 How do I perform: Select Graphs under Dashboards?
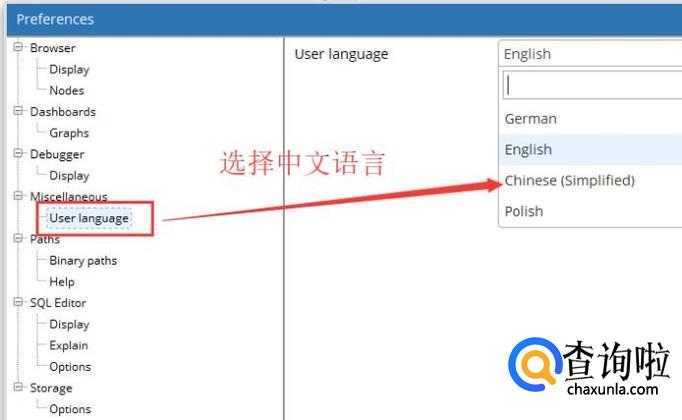coord(69,133)
